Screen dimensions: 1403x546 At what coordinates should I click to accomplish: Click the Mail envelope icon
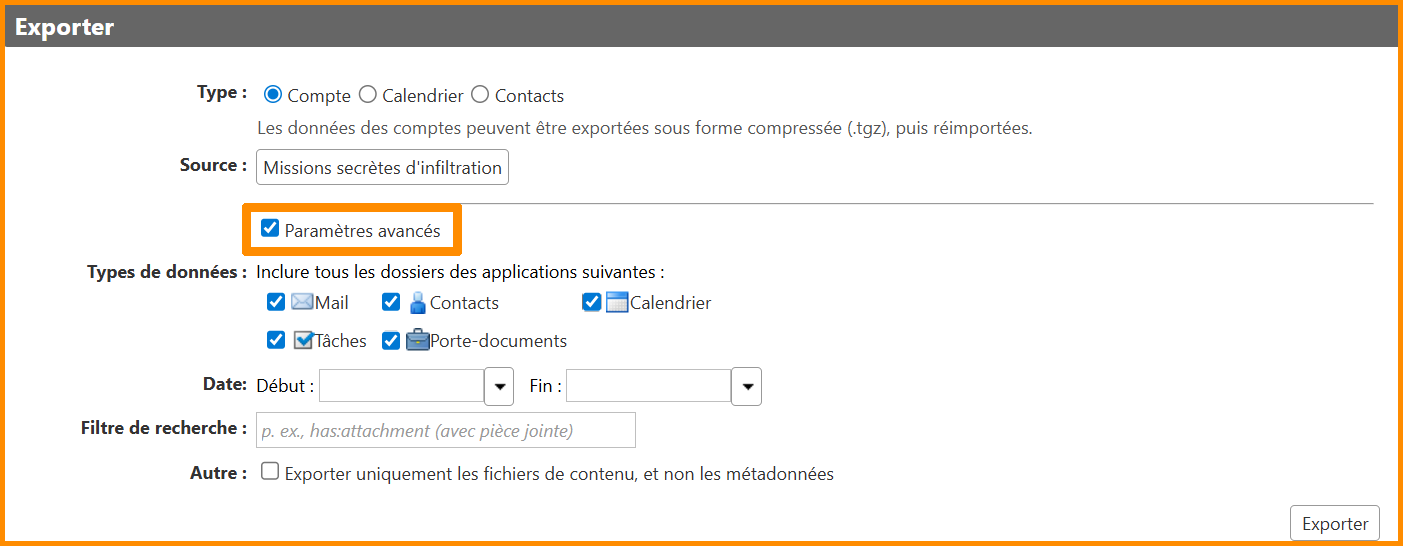click(302, 302)
